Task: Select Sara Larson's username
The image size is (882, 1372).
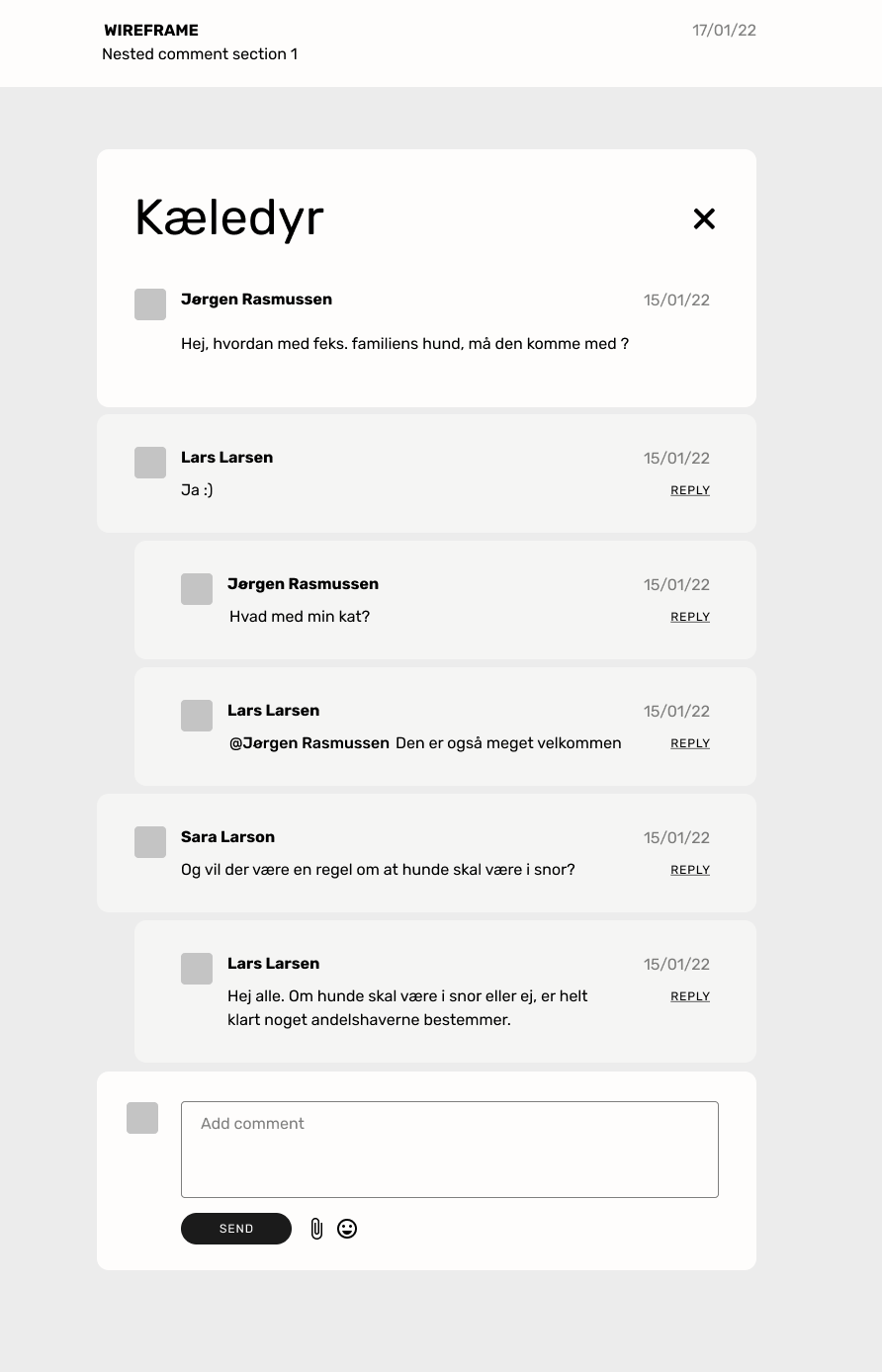Action: coord(227,837)
